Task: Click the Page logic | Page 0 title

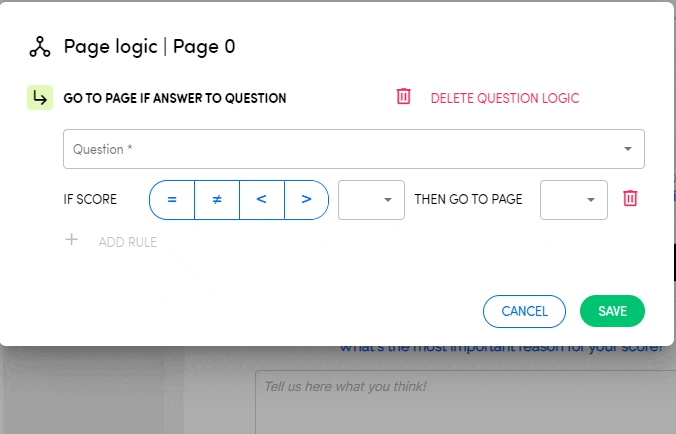Action: pyautogui.click(x=149, y=46)
